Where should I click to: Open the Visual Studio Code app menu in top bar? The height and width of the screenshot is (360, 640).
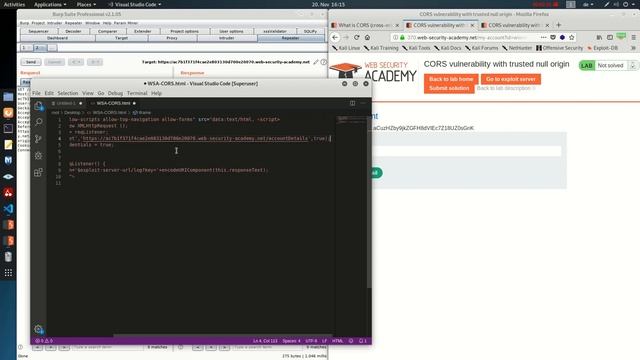pos(135,4)
